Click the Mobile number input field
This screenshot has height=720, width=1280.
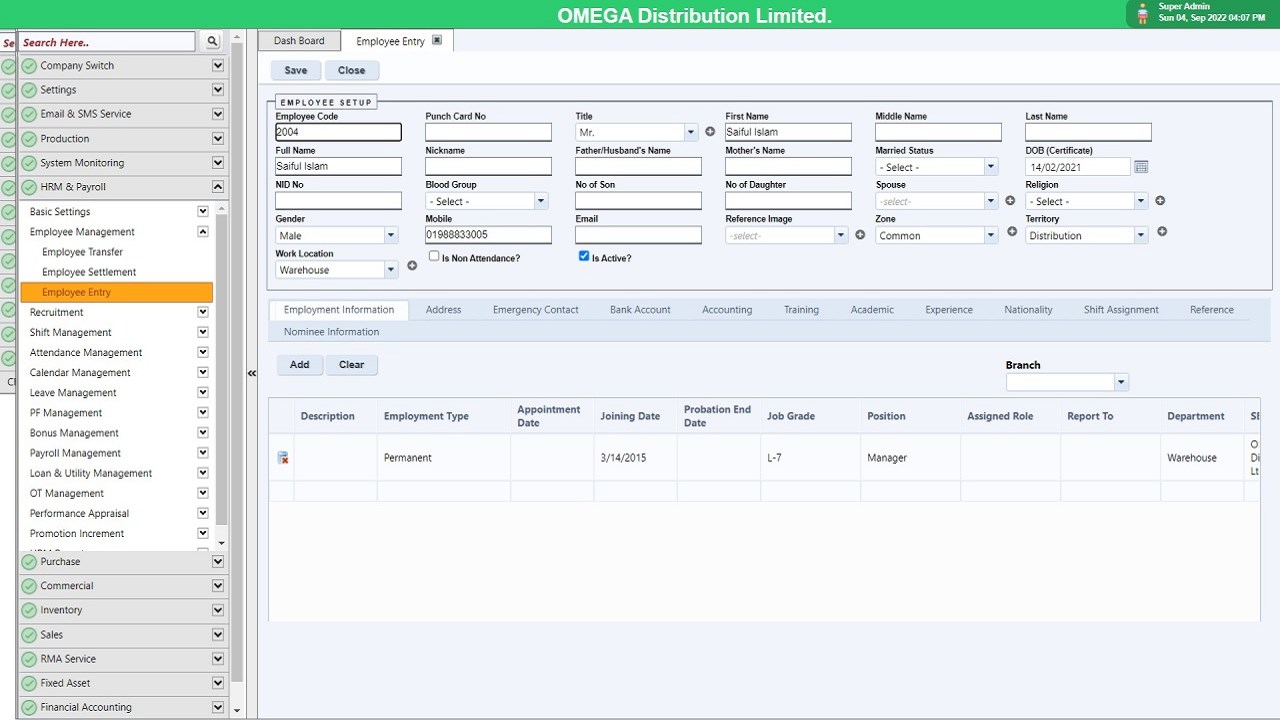click(488, 235)
